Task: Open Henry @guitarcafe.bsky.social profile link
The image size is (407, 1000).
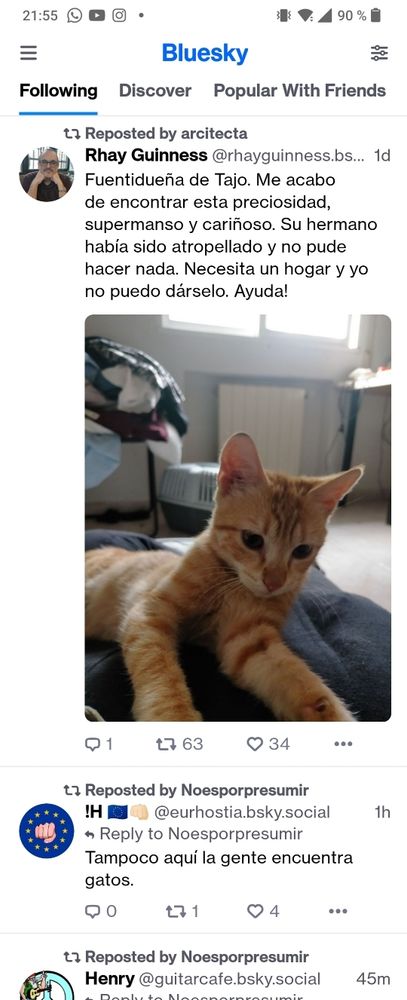Action: [203, 978]
